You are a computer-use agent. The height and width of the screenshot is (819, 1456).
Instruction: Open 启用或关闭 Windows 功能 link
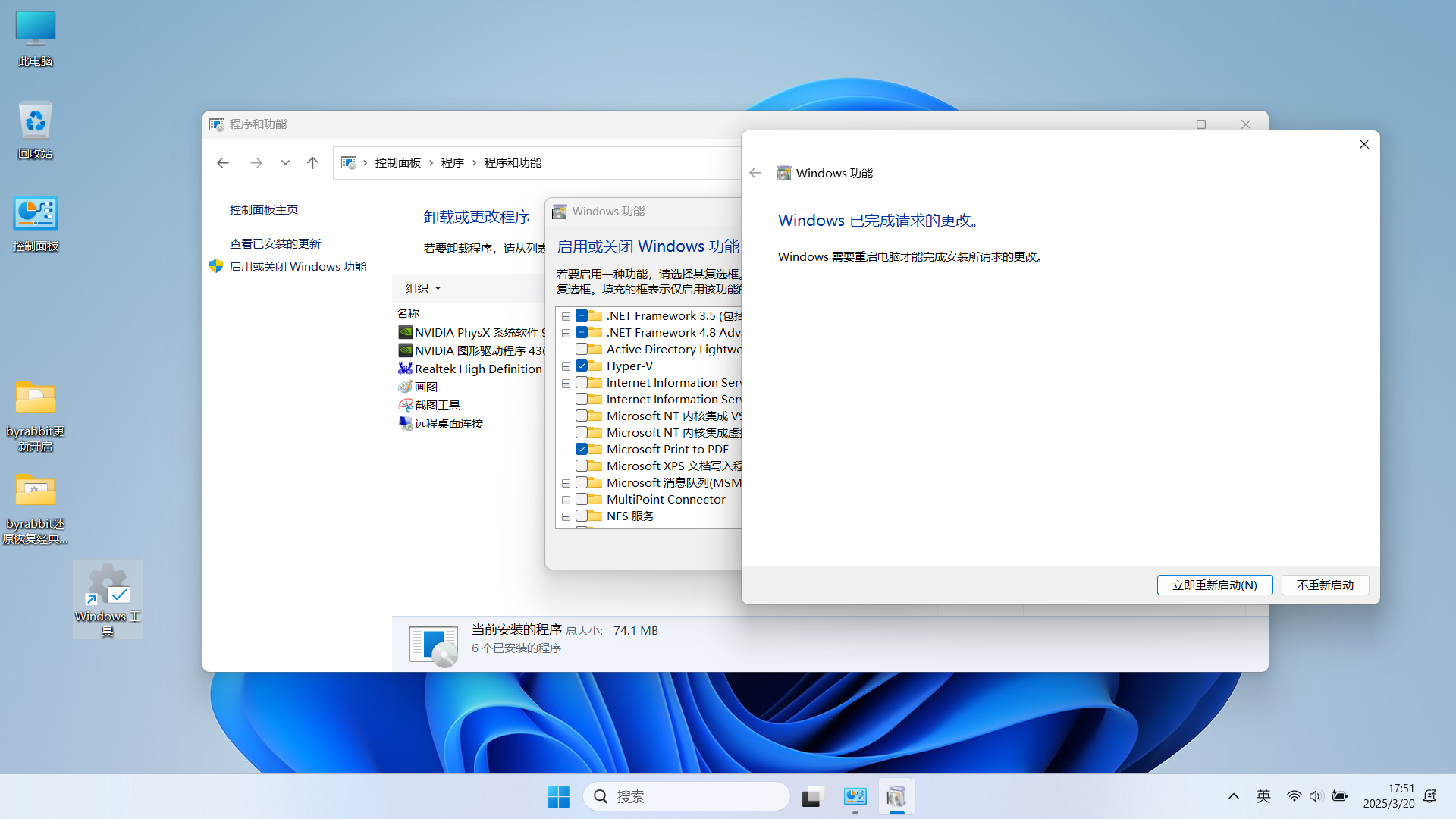[x=298, y=267]
